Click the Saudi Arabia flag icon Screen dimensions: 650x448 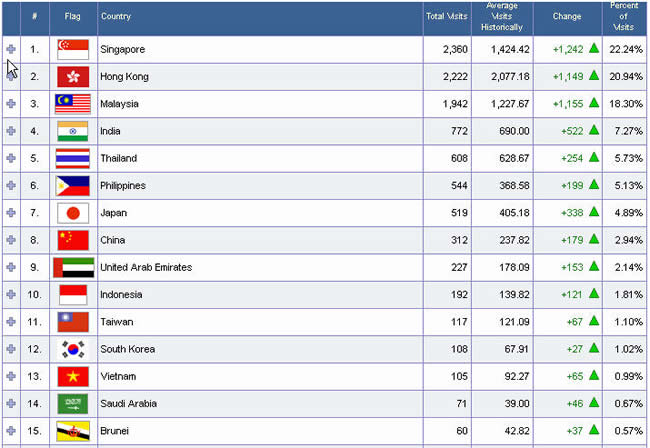[73, 404]
